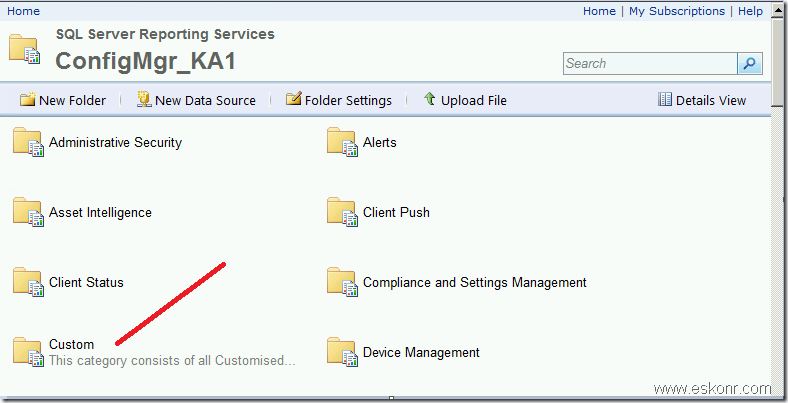Click into the Search text field

[x=650, y=63]
